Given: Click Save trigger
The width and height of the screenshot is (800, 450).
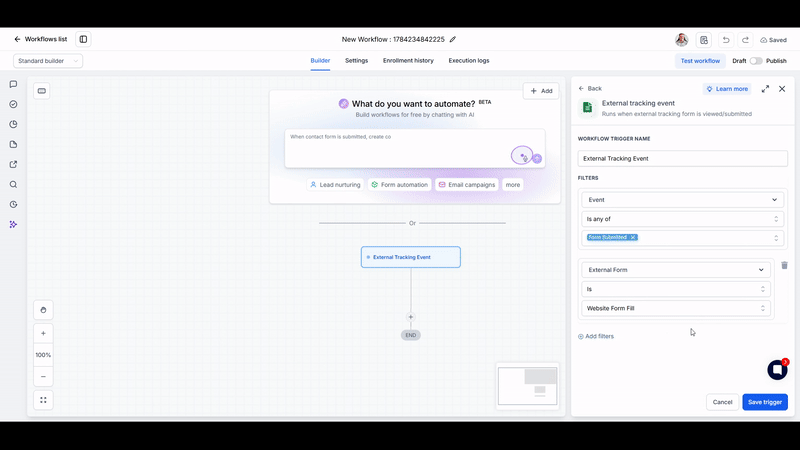Looking at the screenshot, I should [765, 402].
